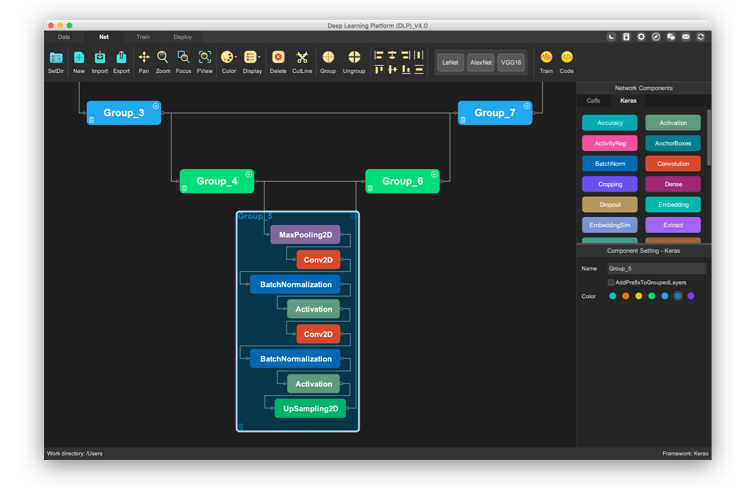Click the CutLine scissors icon
Viewport: 756px width, 488px height.
(x=302, y=58)
